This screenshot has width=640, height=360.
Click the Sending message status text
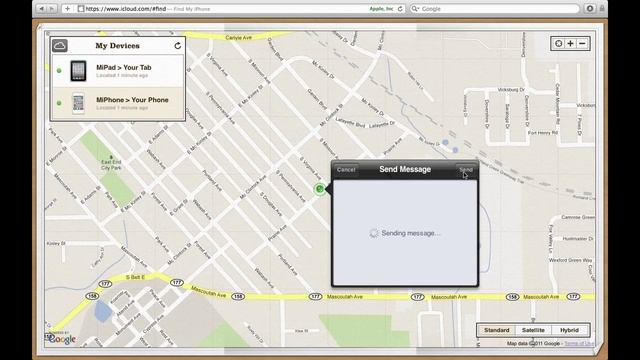[x=411, y=233]
